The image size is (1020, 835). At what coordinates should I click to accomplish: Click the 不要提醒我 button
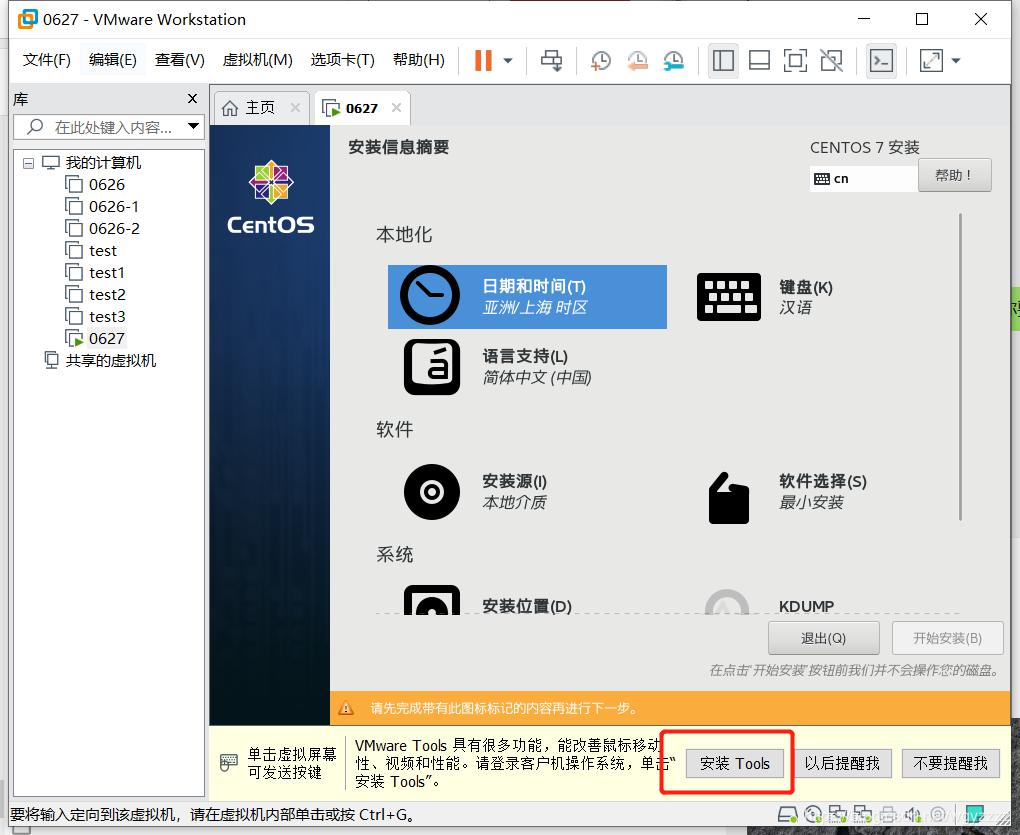950,763
